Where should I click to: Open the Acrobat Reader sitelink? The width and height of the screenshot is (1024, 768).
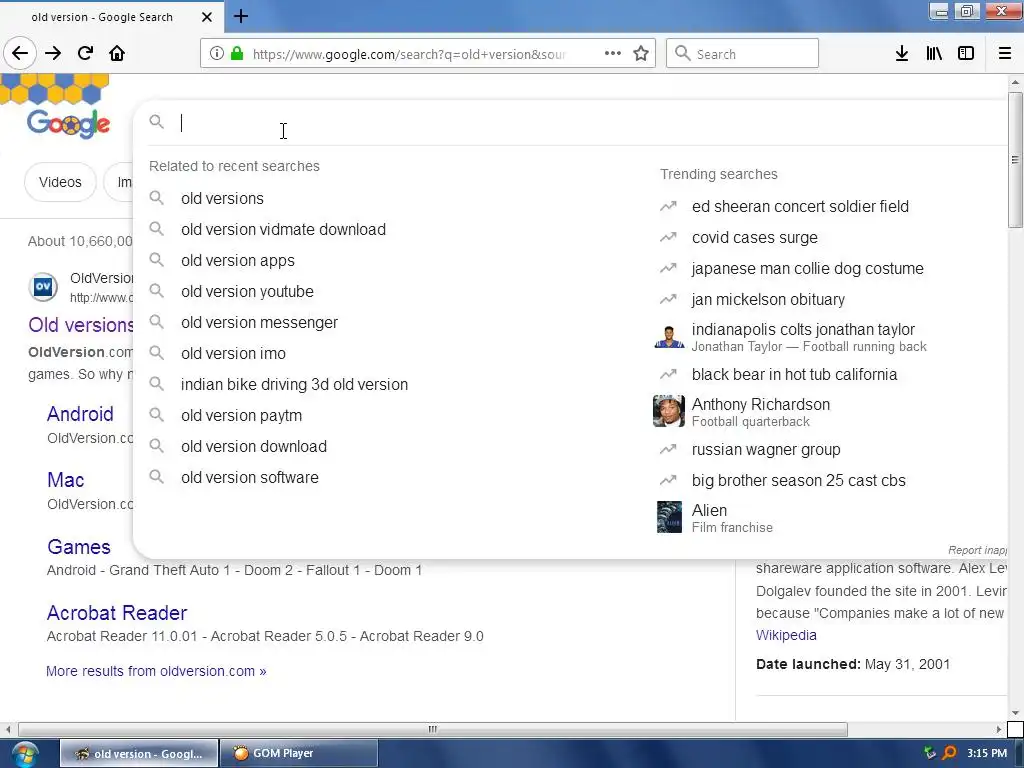click(117, 613)
